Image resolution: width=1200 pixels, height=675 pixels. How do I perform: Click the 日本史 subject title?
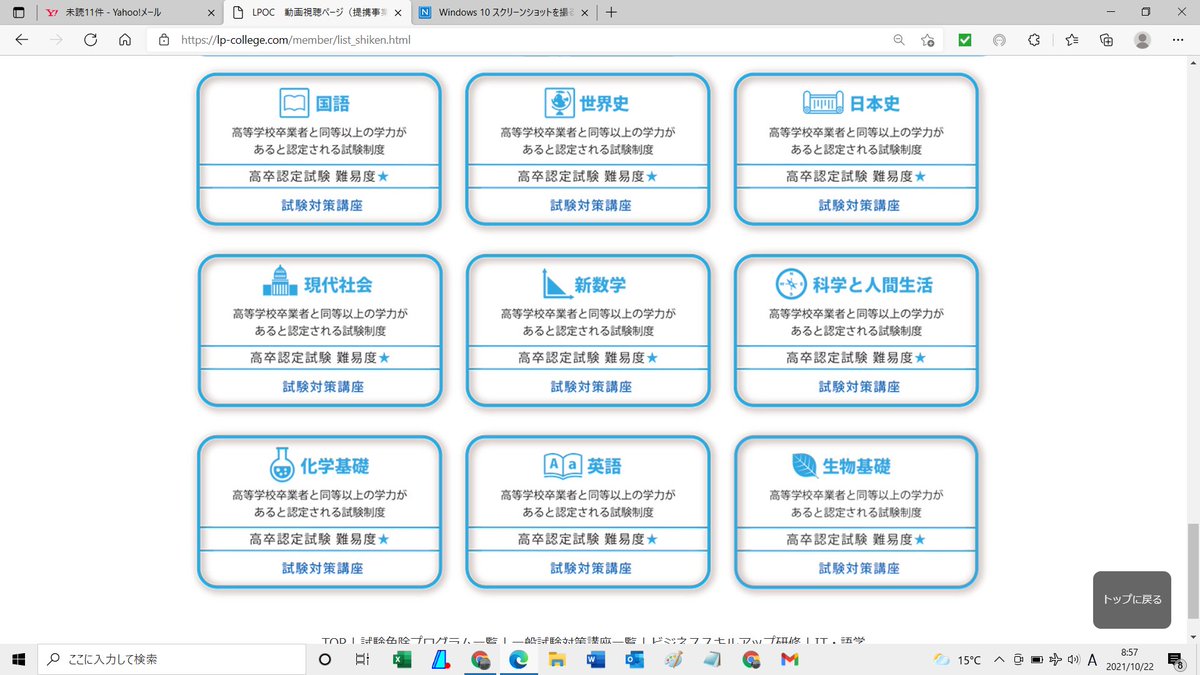pyautogui.click(x=875, y=104)
